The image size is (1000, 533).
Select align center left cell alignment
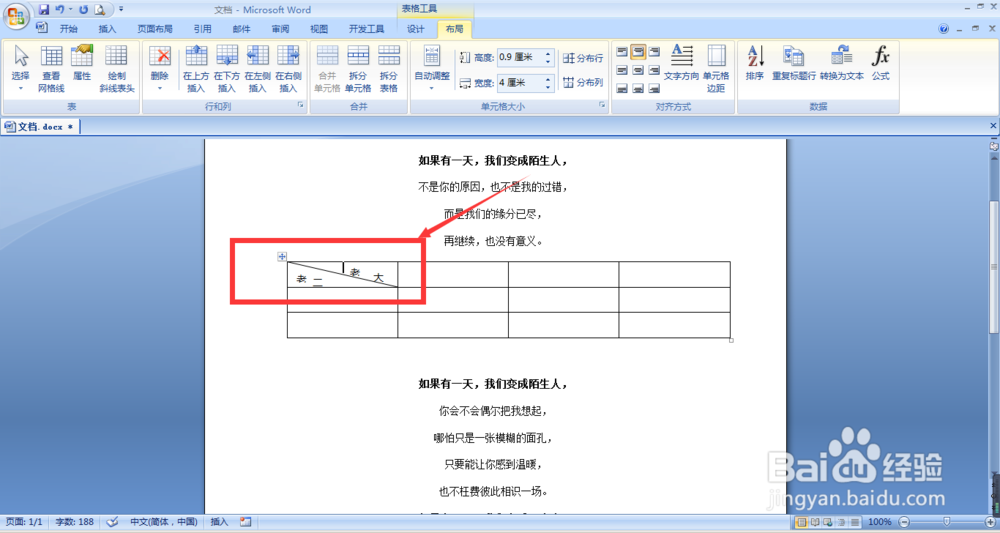pyautogui.click(x=622, y=70)
